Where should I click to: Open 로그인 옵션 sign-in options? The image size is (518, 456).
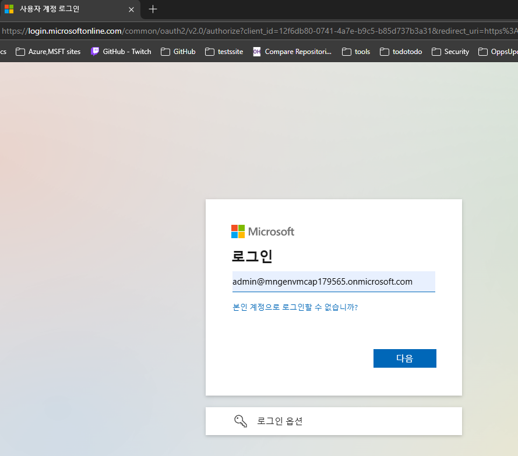[x=334, y=421]
